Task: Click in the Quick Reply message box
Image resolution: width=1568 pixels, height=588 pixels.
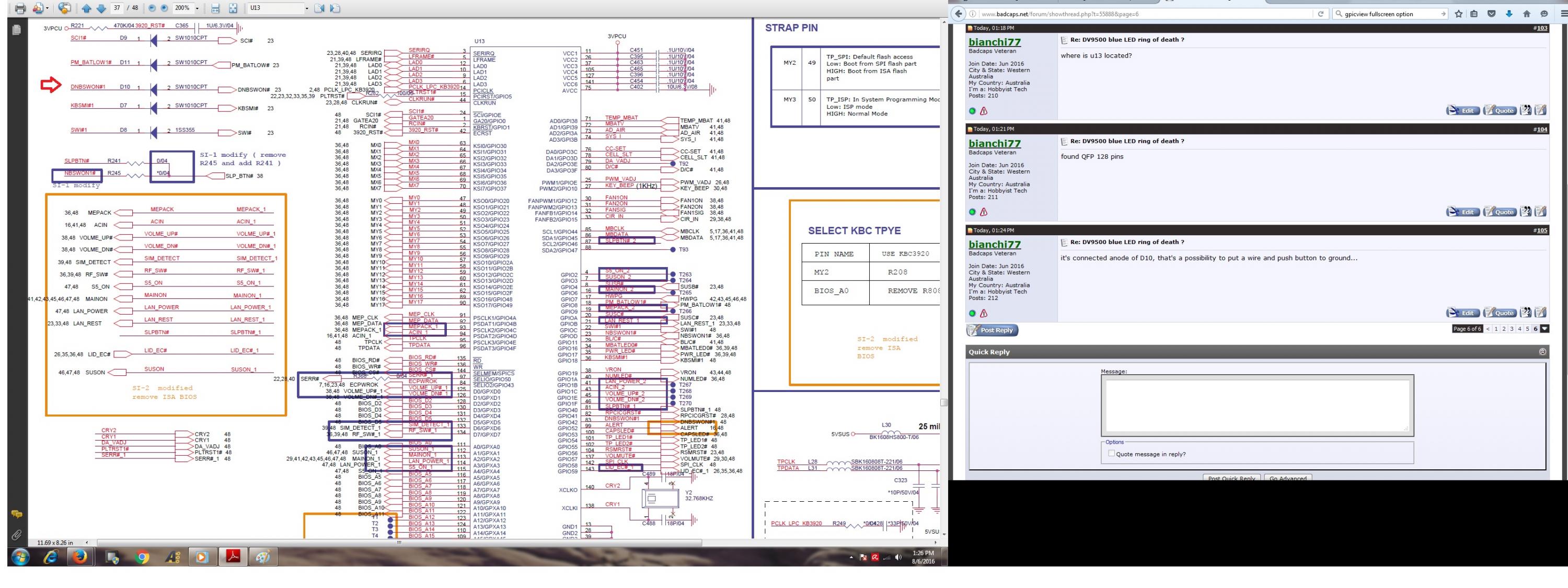Action: [1256, 406]
